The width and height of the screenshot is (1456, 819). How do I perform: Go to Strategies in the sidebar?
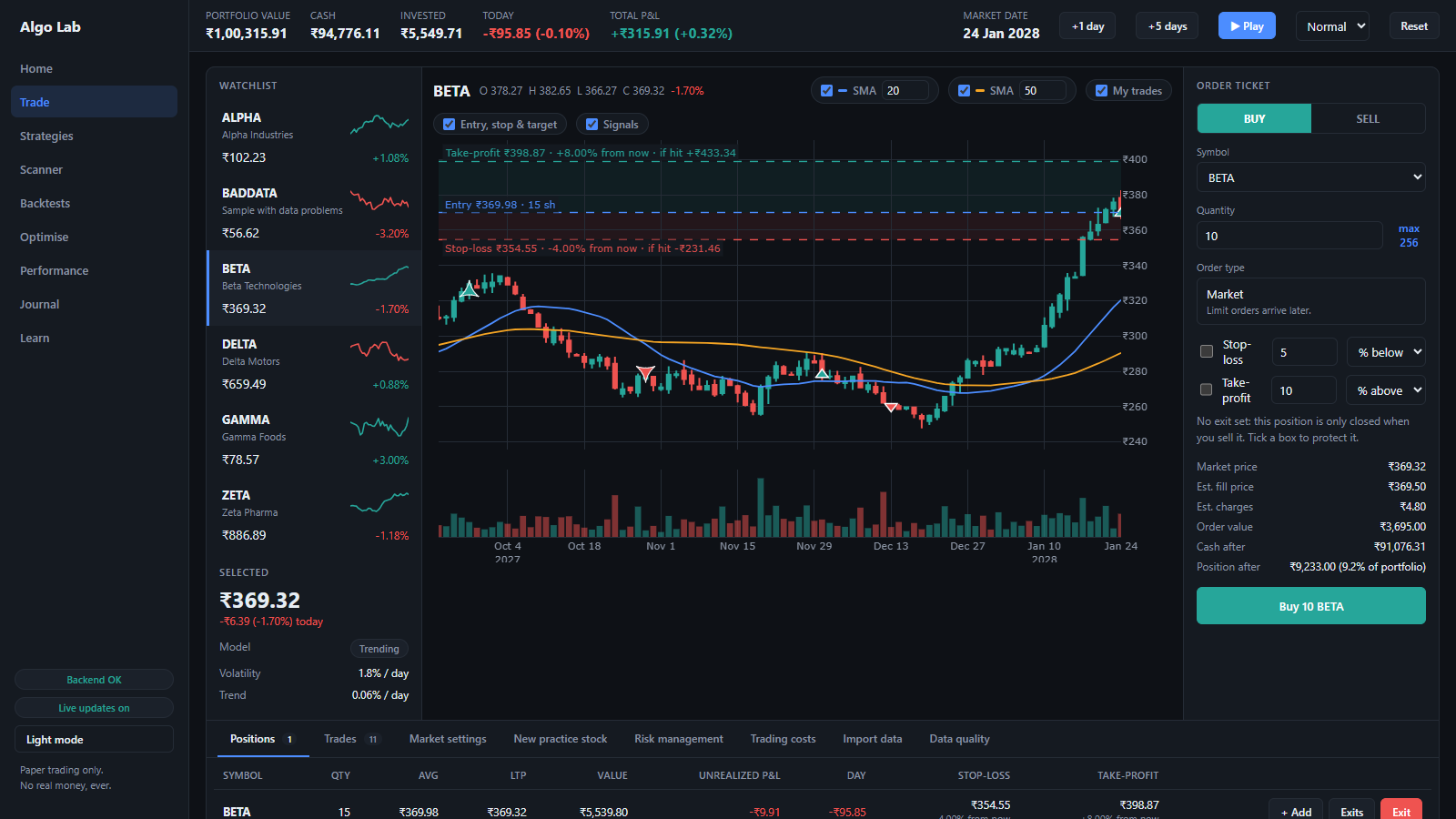coord(94,136)
